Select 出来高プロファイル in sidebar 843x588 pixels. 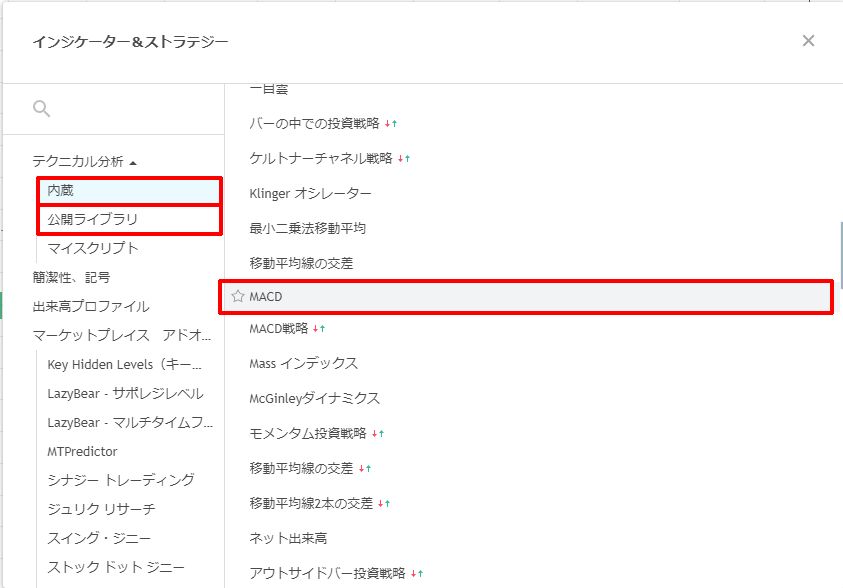(x=91, y=306)
